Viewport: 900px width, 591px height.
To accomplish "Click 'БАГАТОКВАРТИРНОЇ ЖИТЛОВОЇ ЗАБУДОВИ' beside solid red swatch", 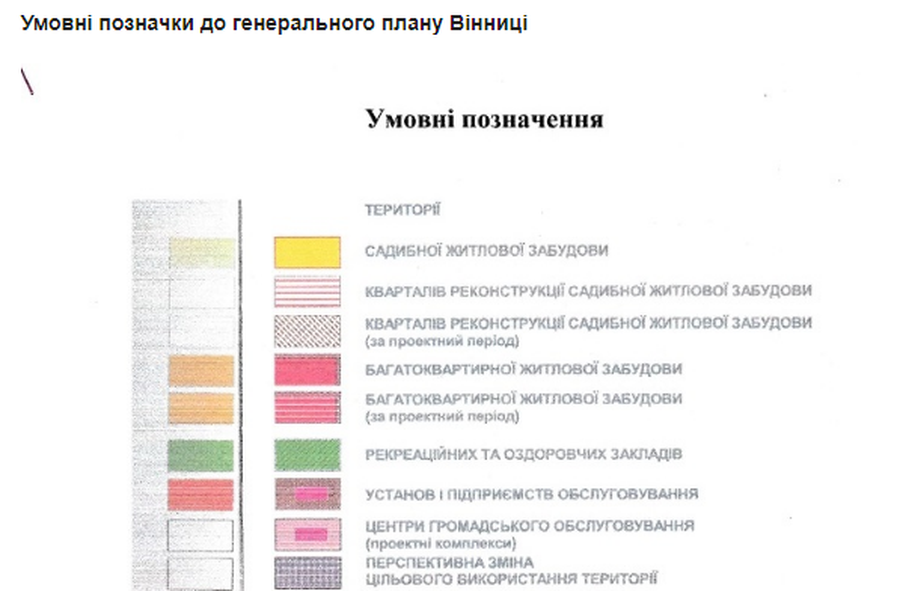I will (523, 369).
